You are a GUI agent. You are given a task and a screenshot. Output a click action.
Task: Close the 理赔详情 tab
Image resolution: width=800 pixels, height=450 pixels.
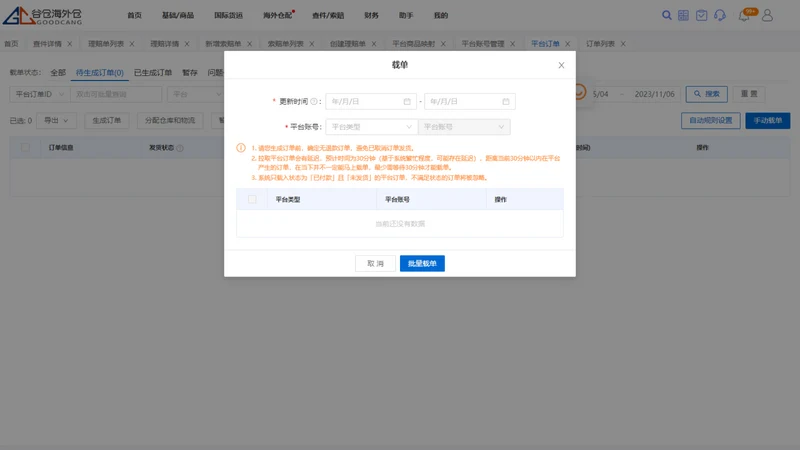[x=187, y=44]
